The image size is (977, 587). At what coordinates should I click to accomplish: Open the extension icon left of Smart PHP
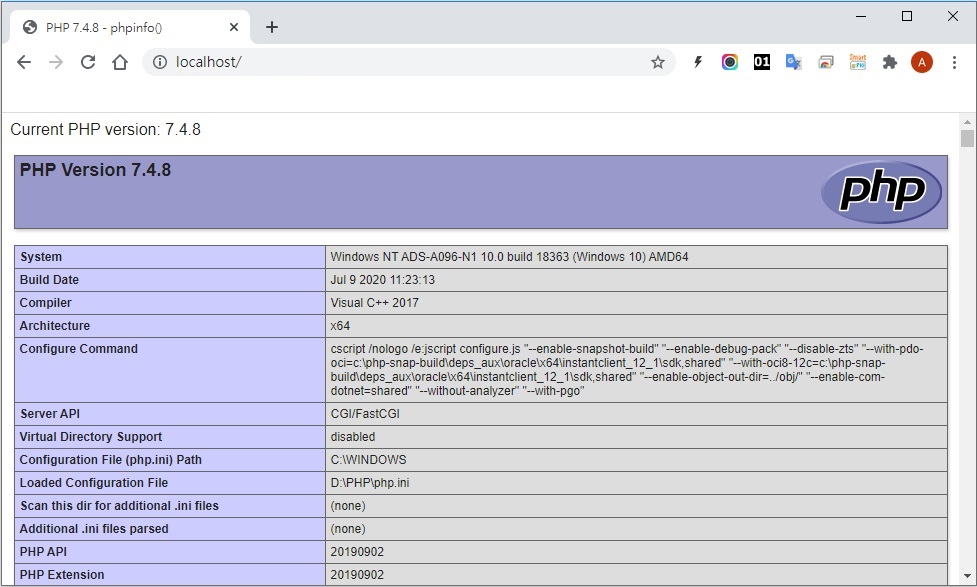[x=826, y=62]
